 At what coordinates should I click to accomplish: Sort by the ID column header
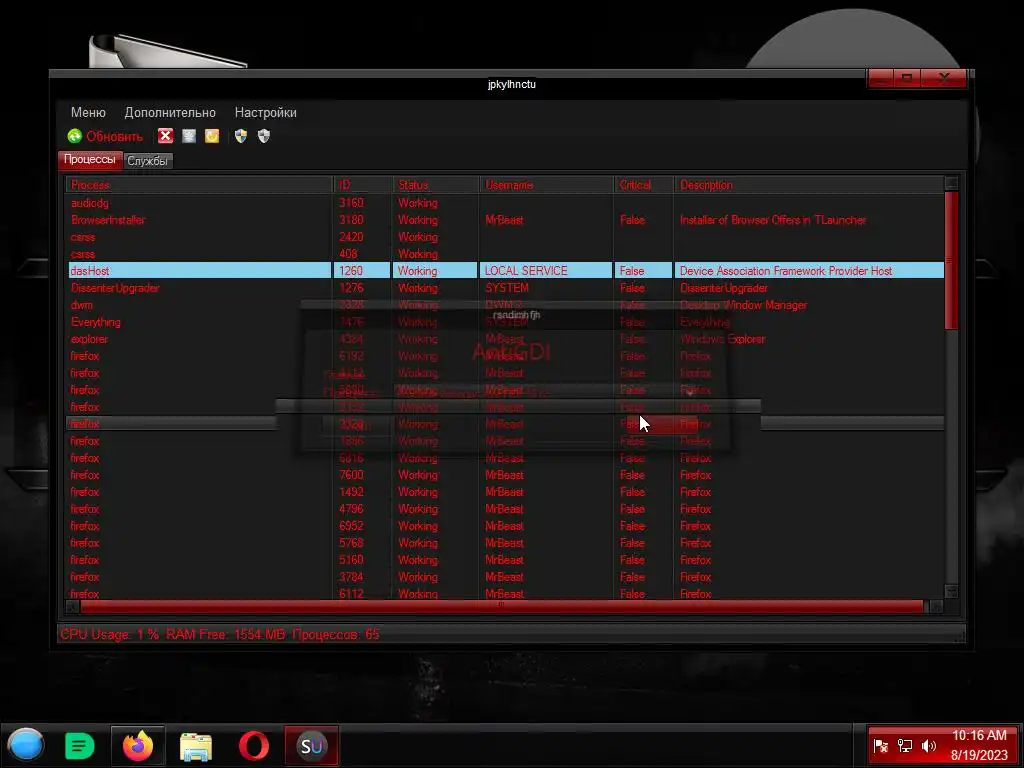tap(362, 185)
